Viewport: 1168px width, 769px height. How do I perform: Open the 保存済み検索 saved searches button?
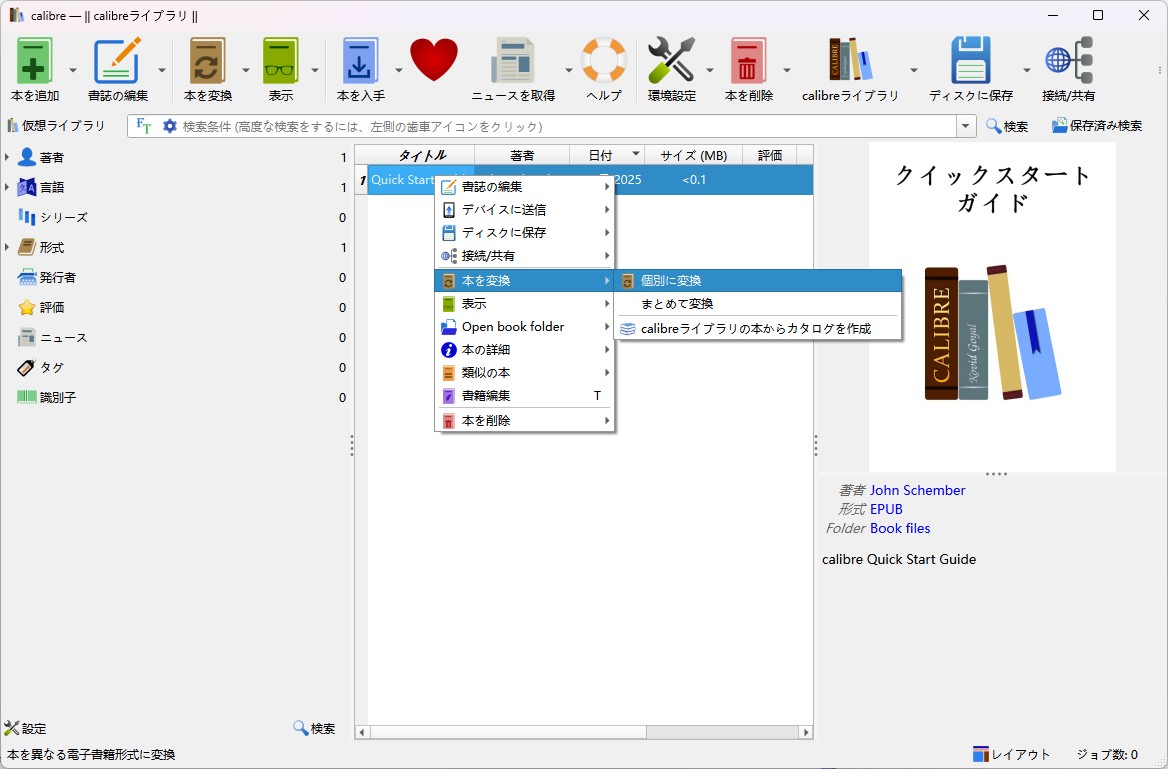(1096, 126)
